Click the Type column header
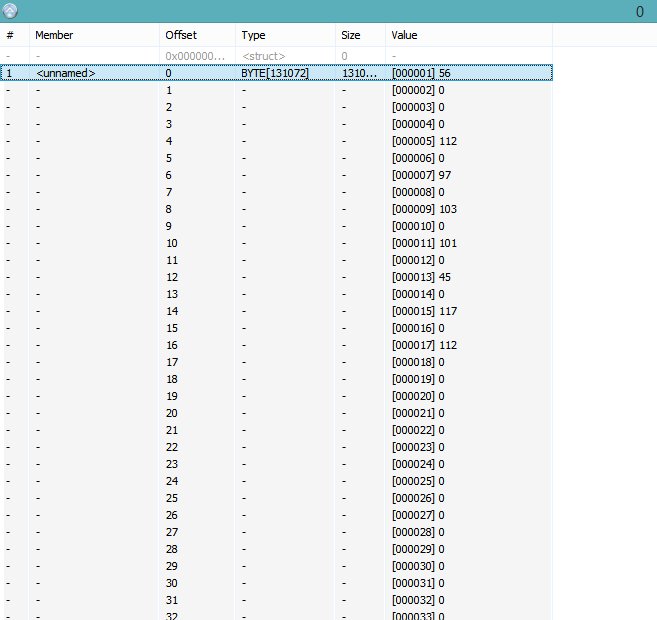Screen dimensions: 657x620 coord(254,35)
